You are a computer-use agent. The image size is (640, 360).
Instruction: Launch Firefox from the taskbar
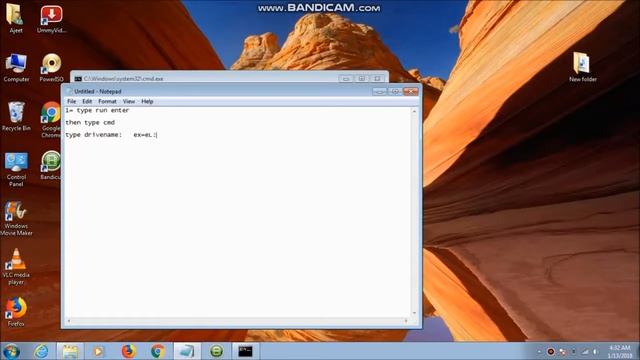[x=128, y=351]
